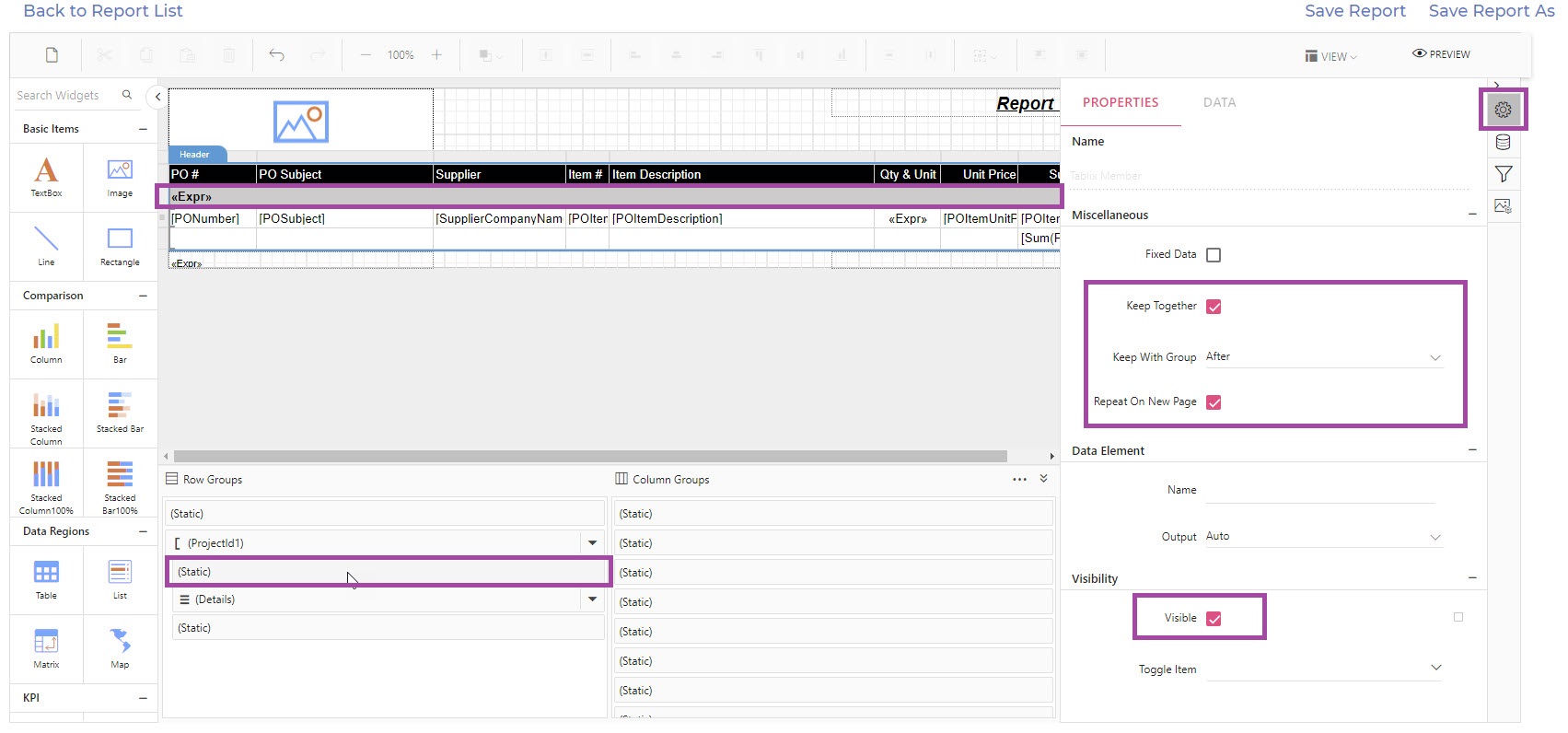Select the Image widget
1568x733 pixels.
click(x=120, y=177)
